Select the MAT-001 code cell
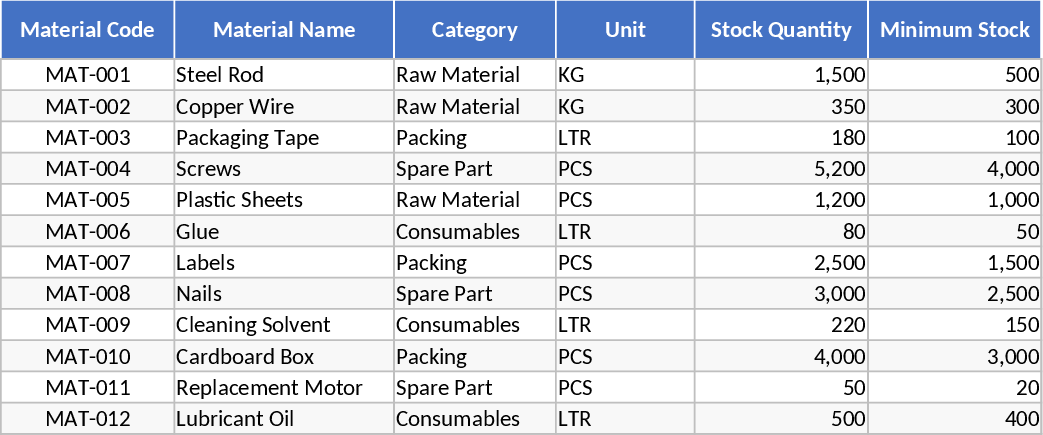Image resolution: width=1043 pixels, height=435 pixels. 88,75
